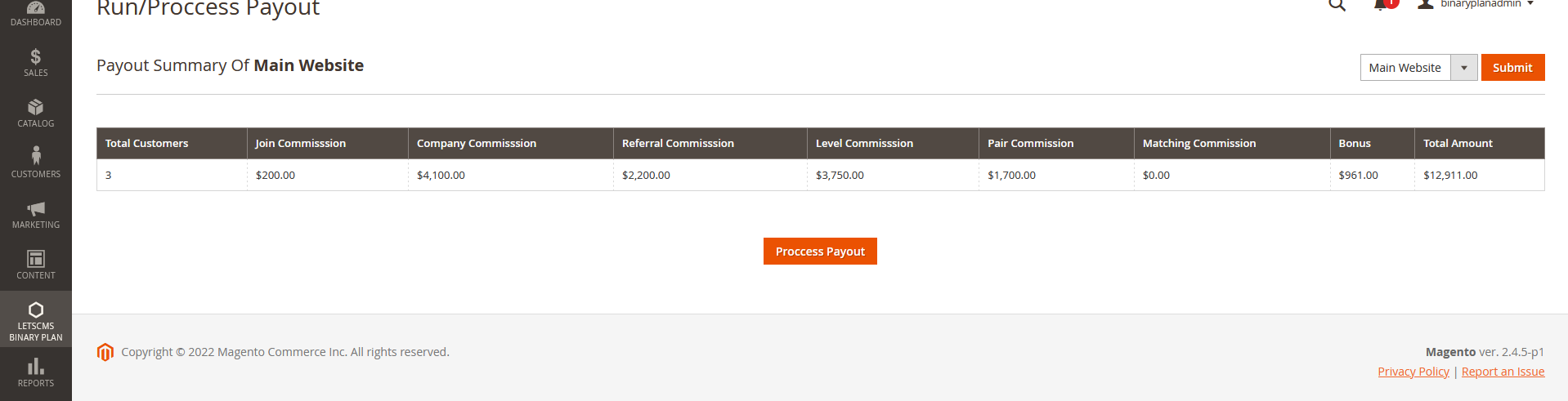This screenshot has height=401, width=1568.
Task: Open the Privacy Policy link
Action: [x=1413, y=372]
